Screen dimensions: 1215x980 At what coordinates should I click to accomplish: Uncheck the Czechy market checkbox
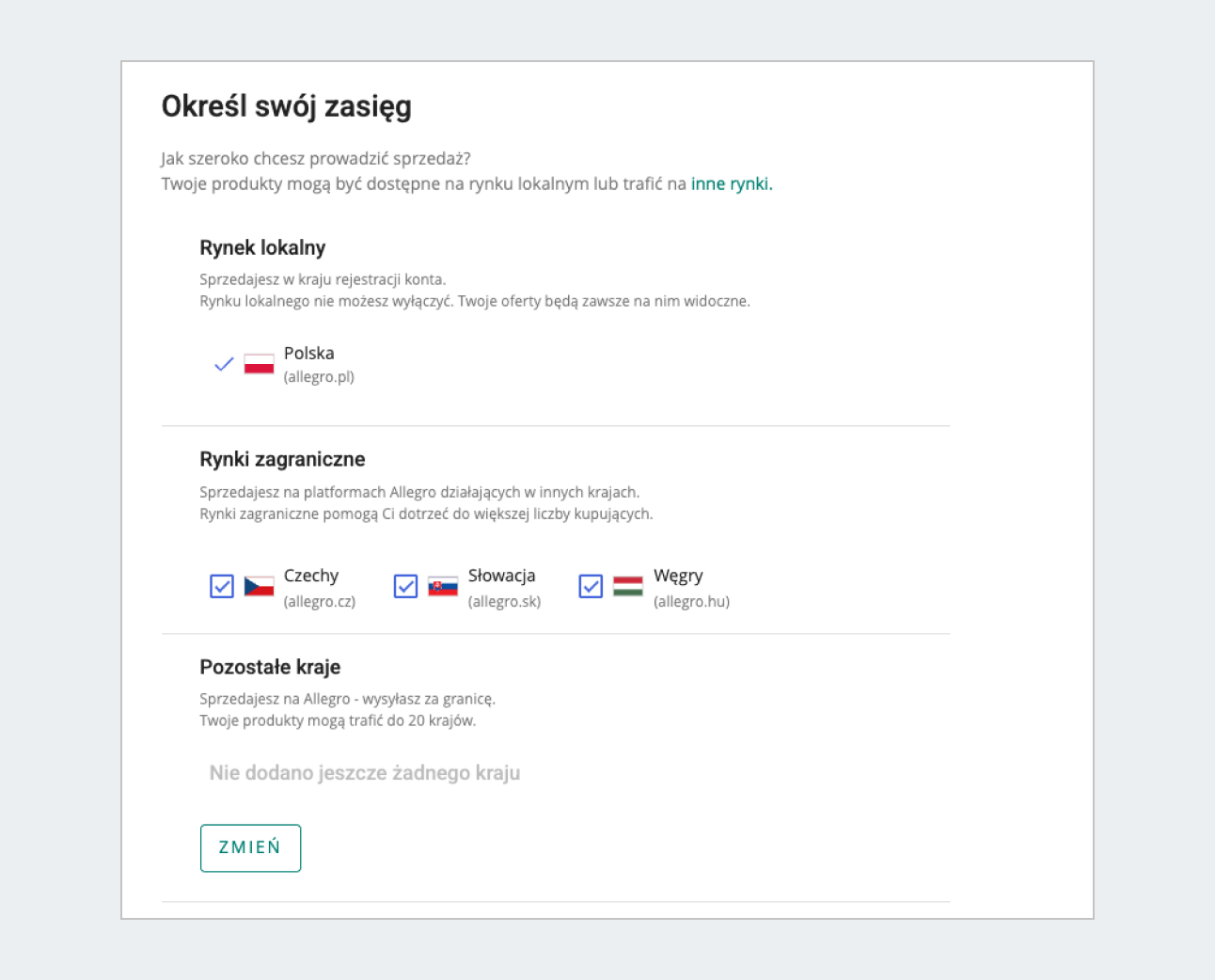(x=222, y=586)
